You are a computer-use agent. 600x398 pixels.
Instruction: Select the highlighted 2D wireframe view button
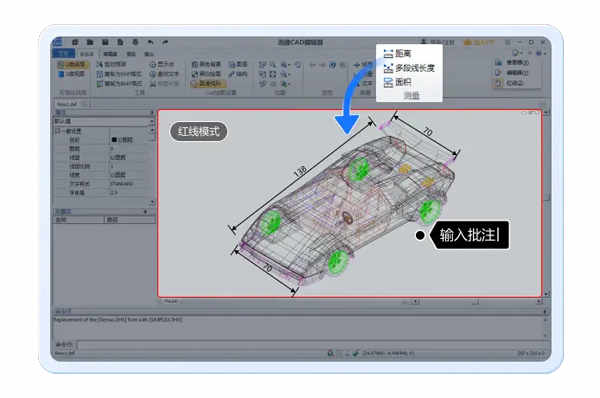tap(73, 65)
